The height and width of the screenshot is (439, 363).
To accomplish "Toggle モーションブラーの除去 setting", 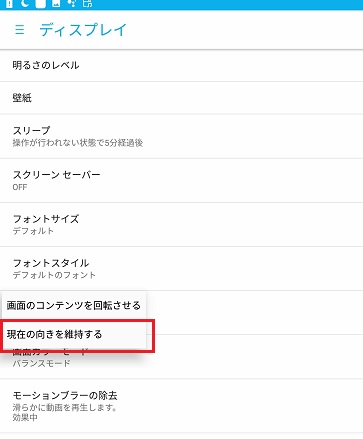I will coord(181,406).
